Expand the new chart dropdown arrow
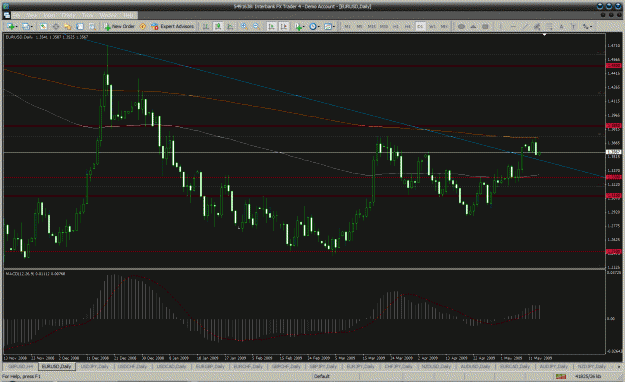The image size is (625, 382). 16,27
